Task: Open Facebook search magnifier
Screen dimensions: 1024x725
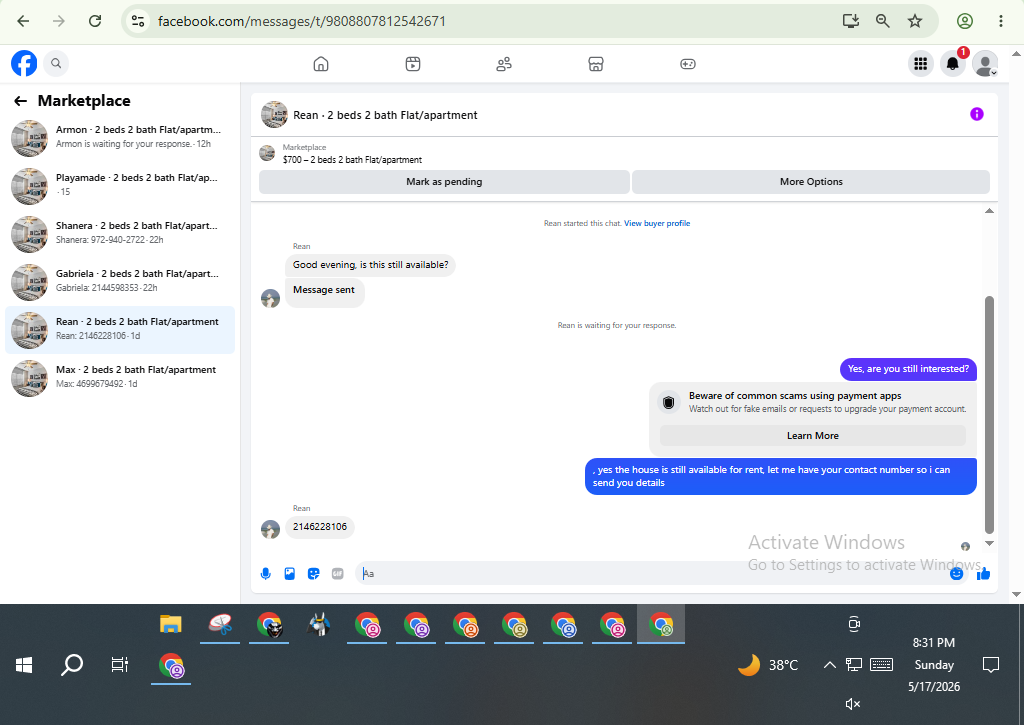Action: pyautogui.click(x=56, y=63)
